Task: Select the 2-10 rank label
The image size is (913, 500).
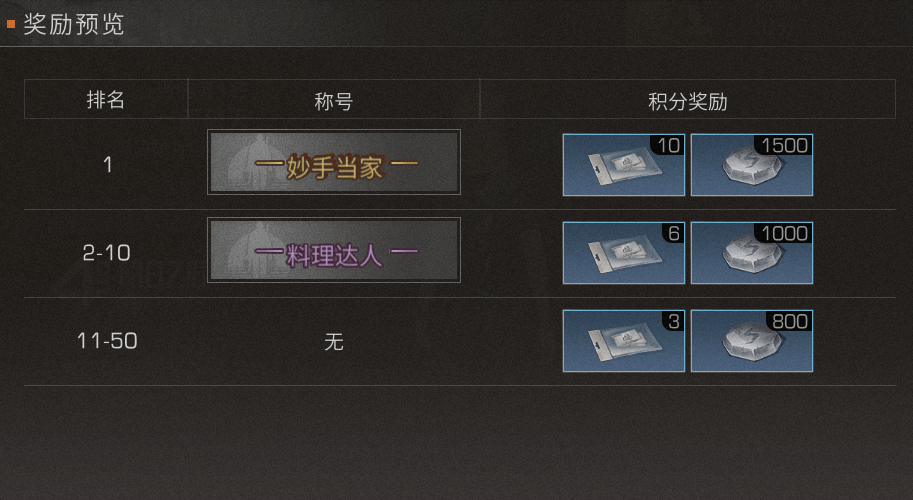Action: (x=107, y=253)
